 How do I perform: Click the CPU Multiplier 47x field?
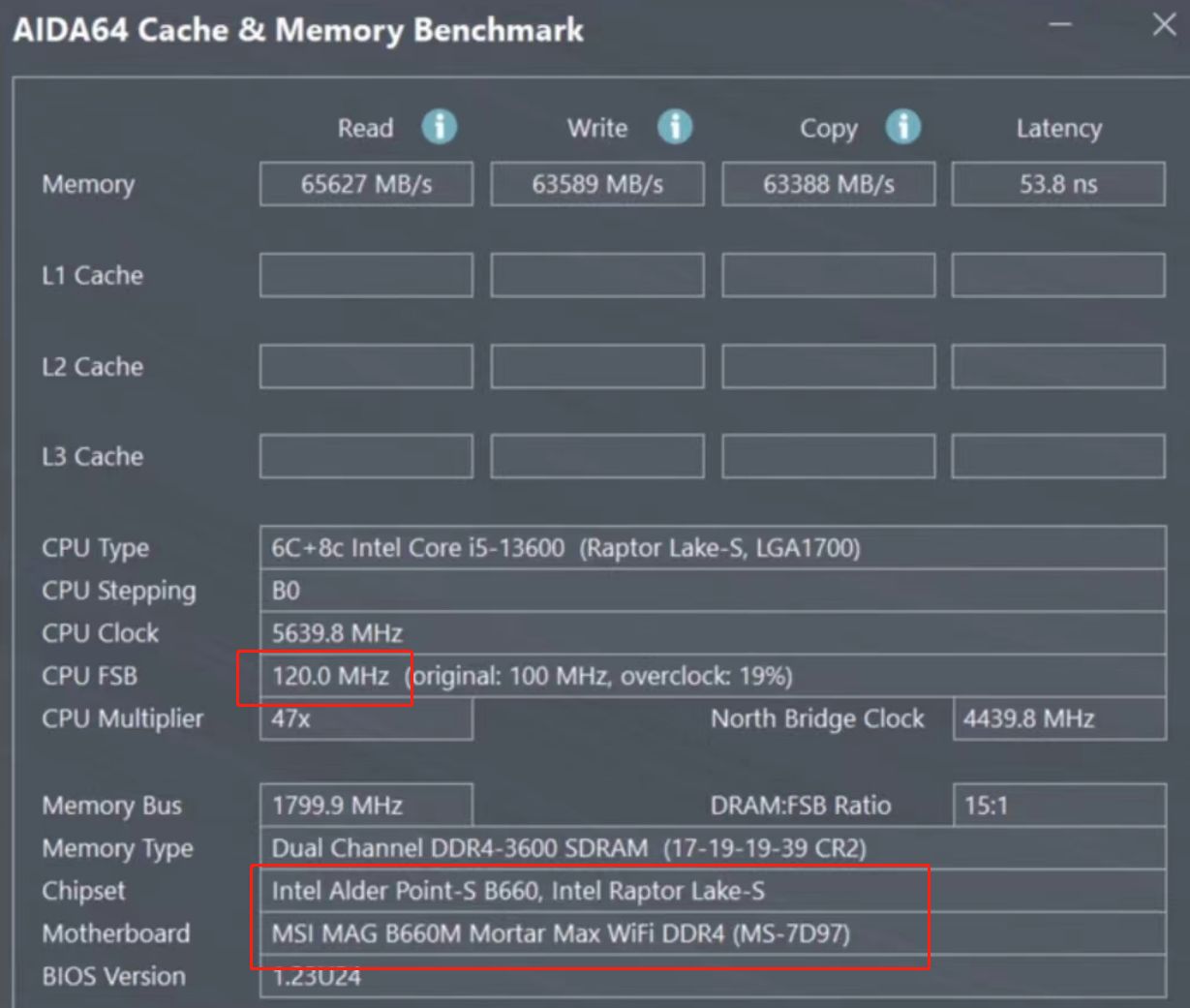point(366,718)
